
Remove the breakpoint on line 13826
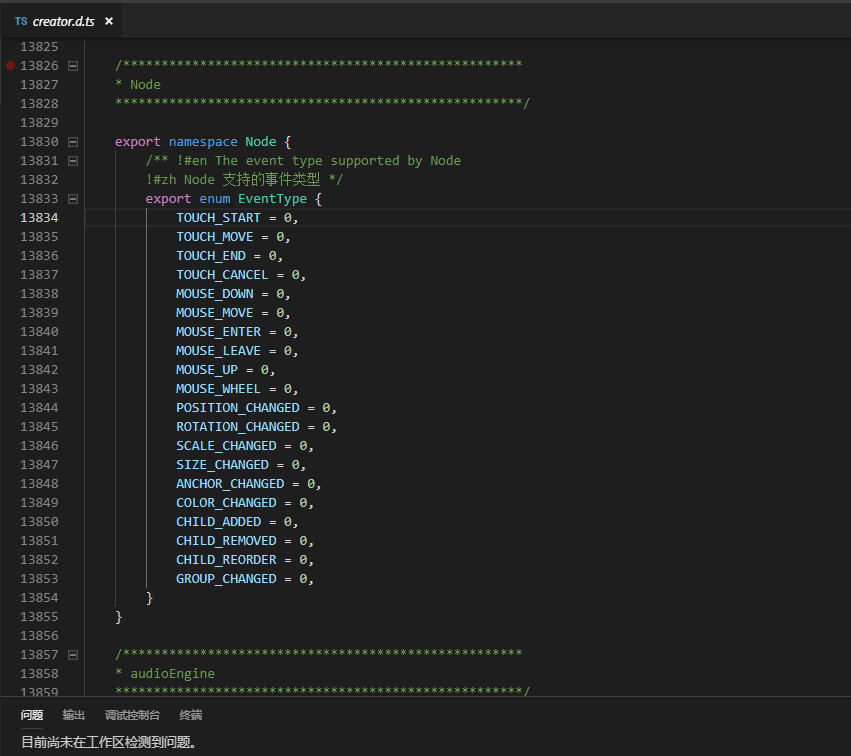pyautogui.click(x=11, y=65)
